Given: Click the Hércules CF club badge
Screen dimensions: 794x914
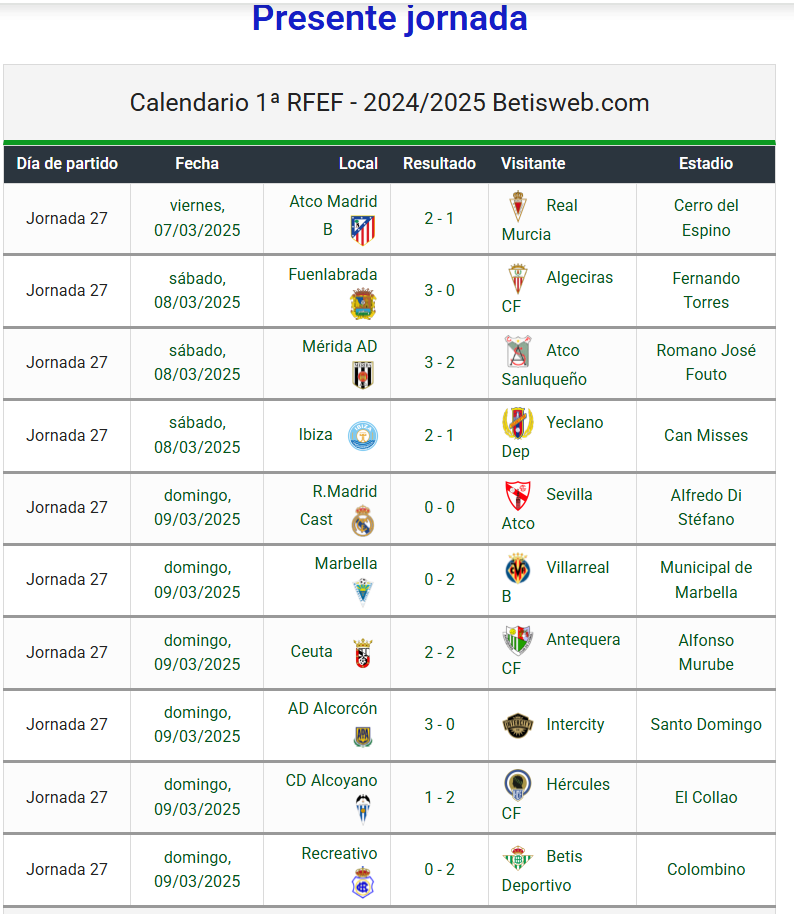Looking at the screenshot, I should [x=517, y=785].
